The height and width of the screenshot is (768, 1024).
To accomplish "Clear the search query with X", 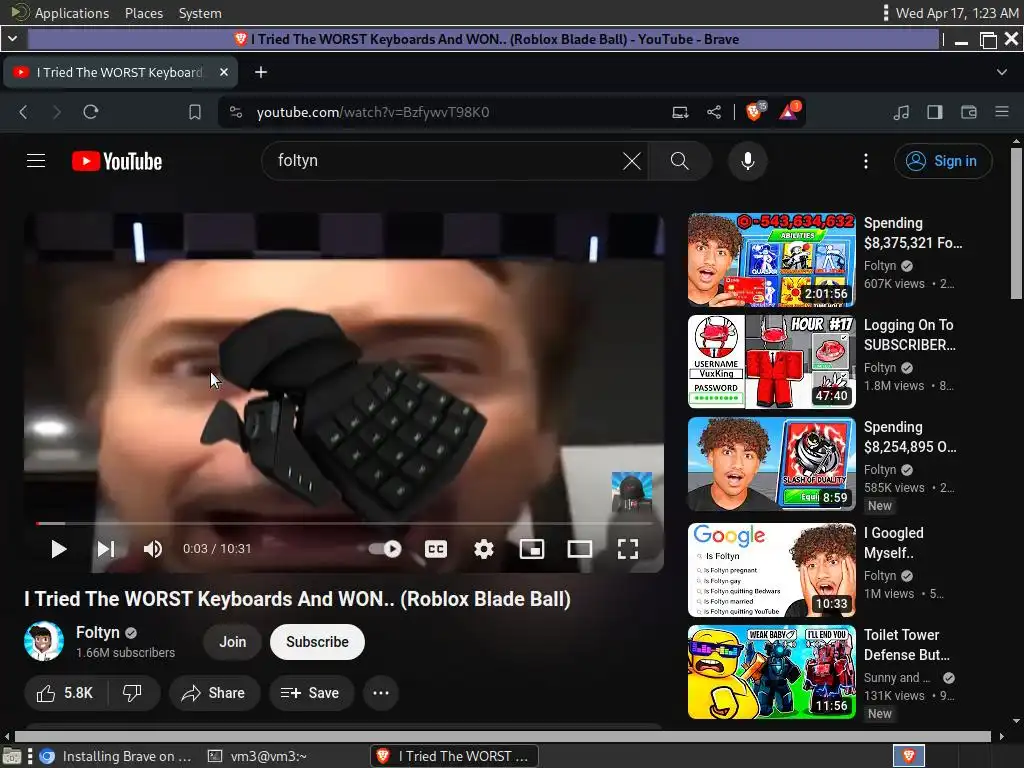I will [x=632, y=161].
